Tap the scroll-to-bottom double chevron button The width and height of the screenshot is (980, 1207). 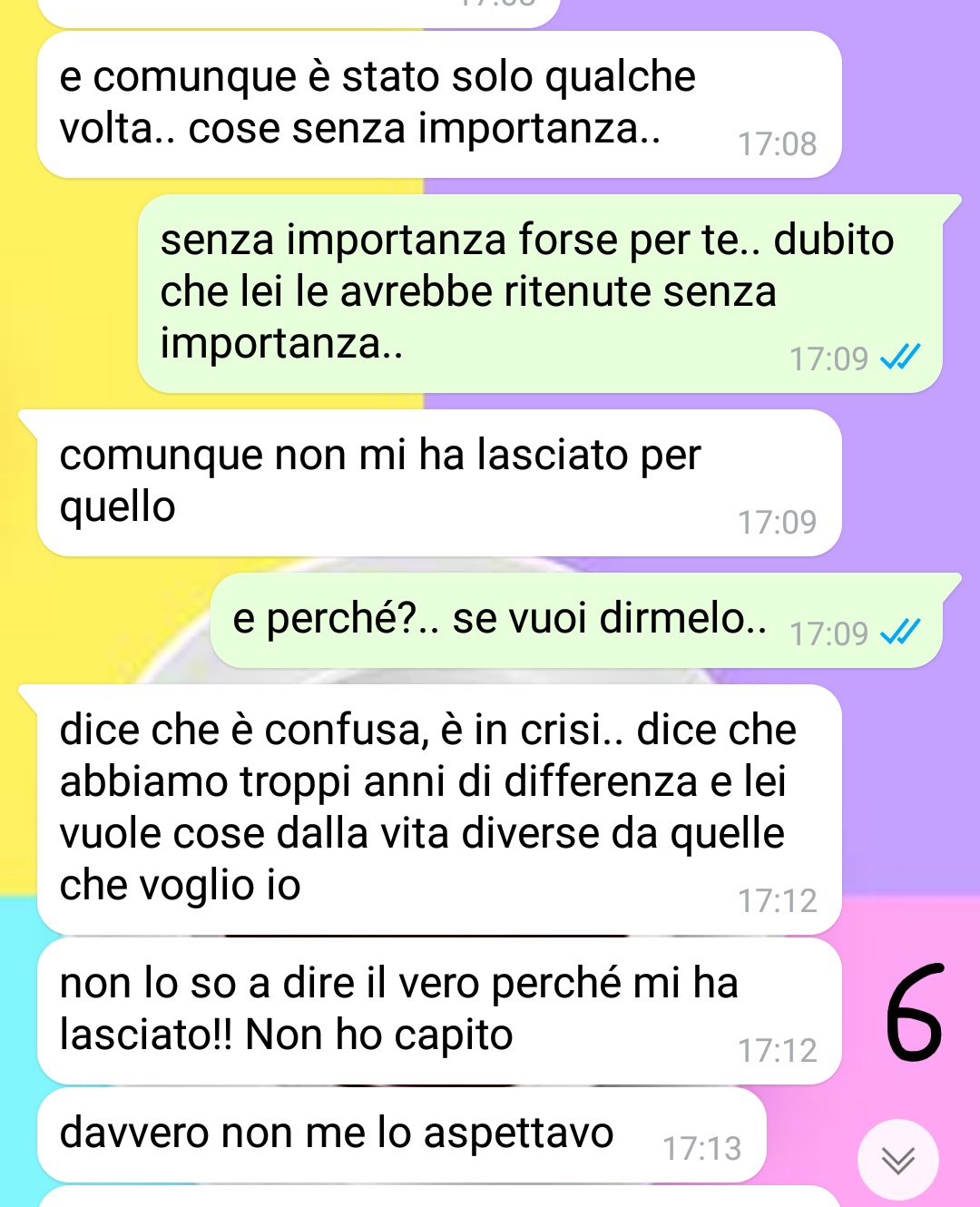[898, 1160]
